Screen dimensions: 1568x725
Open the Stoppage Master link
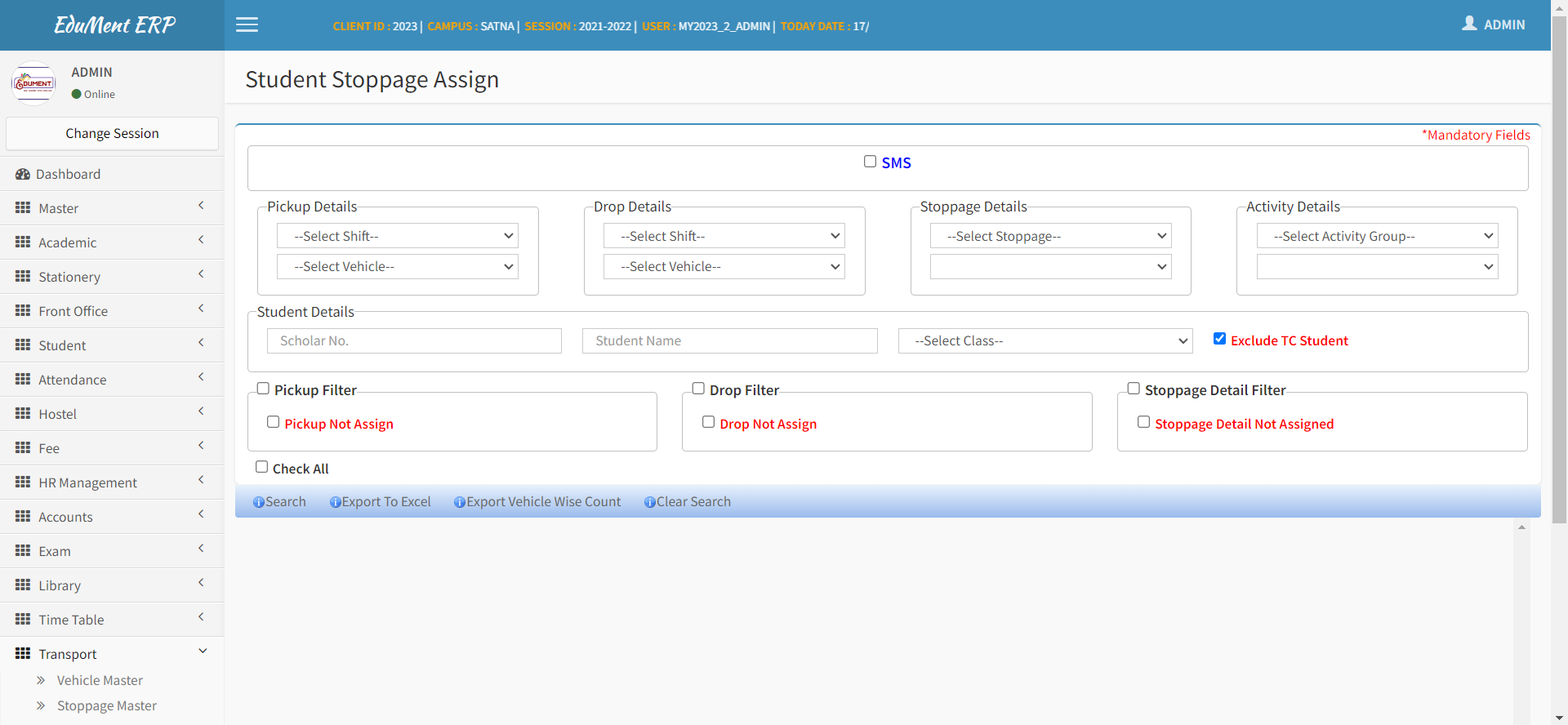(x=107, y=705)
